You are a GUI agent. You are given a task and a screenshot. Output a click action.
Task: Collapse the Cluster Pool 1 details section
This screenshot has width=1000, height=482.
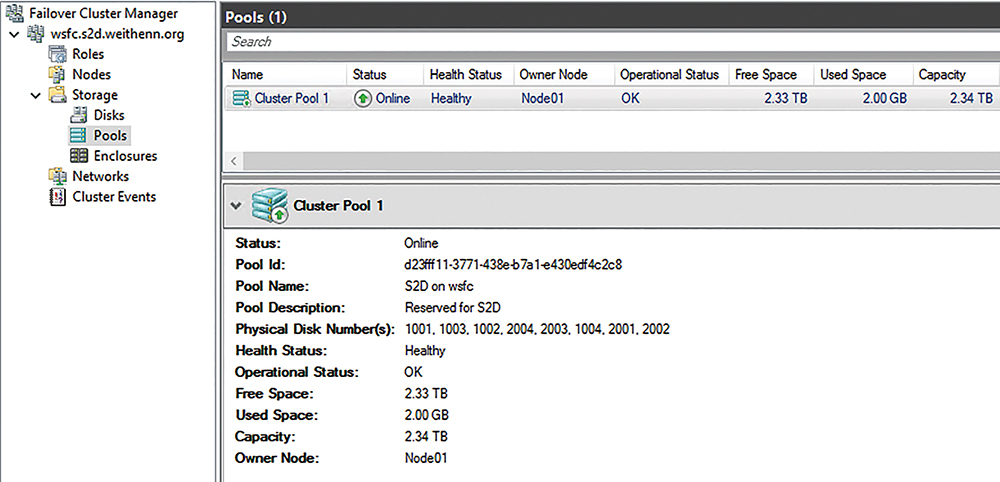point(237,206)
